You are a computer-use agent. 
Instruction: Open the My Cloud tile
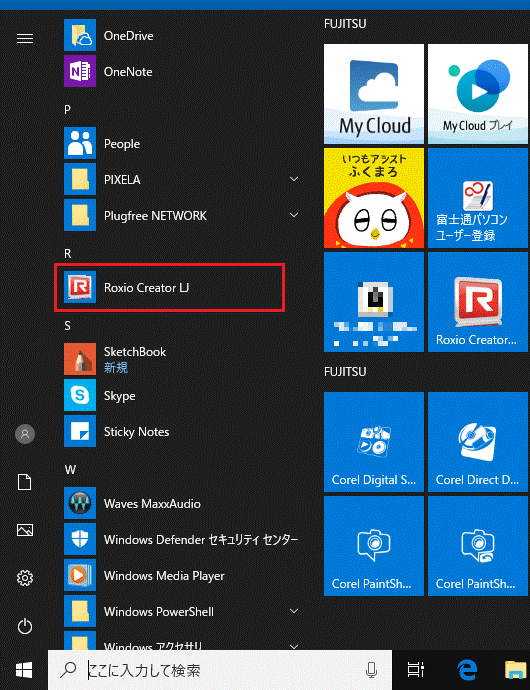point(374,94)
